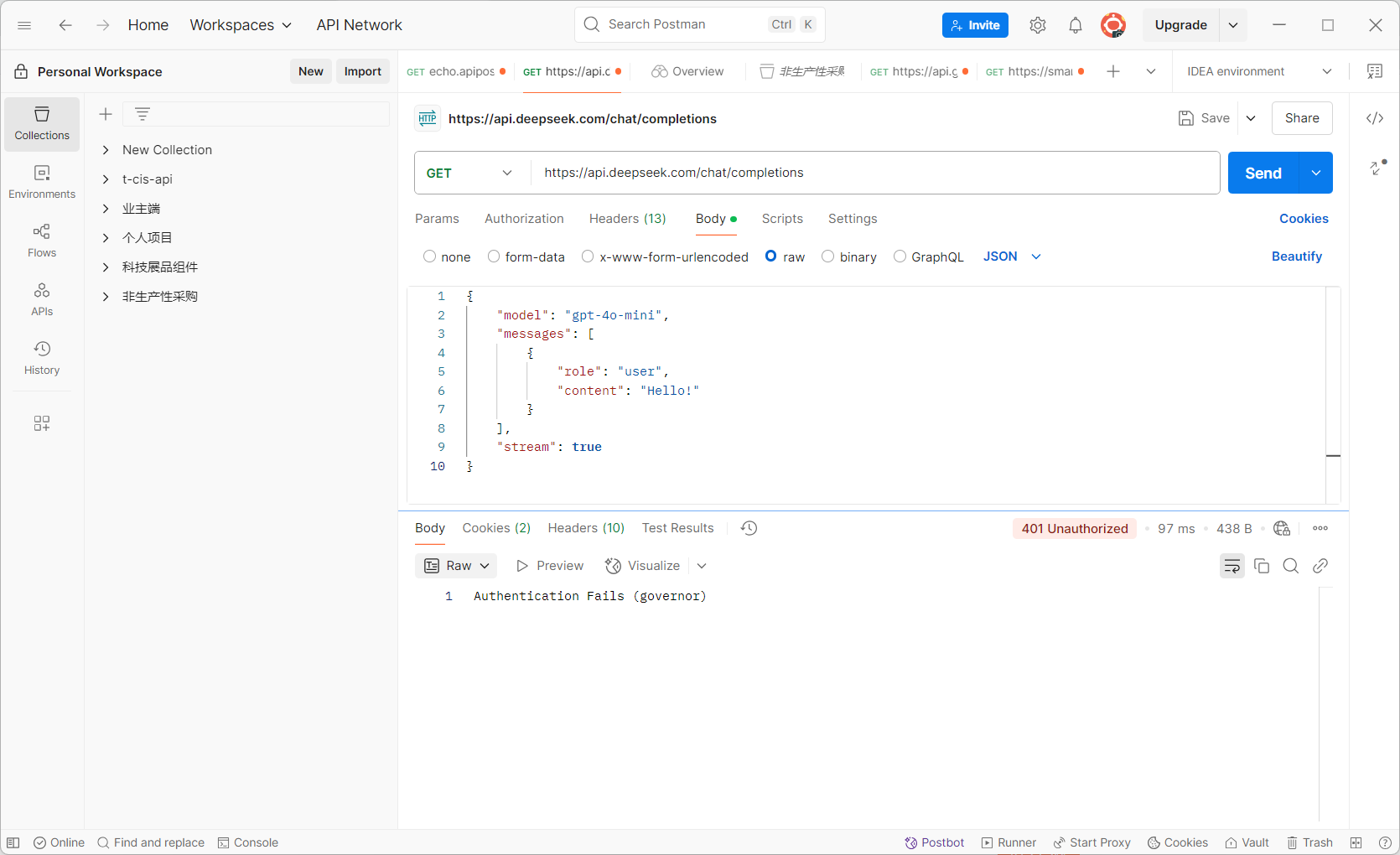Viewport: 1400px width, 855px height.
Task: Open the IDEA environment selector
Action: (1259, 71)
